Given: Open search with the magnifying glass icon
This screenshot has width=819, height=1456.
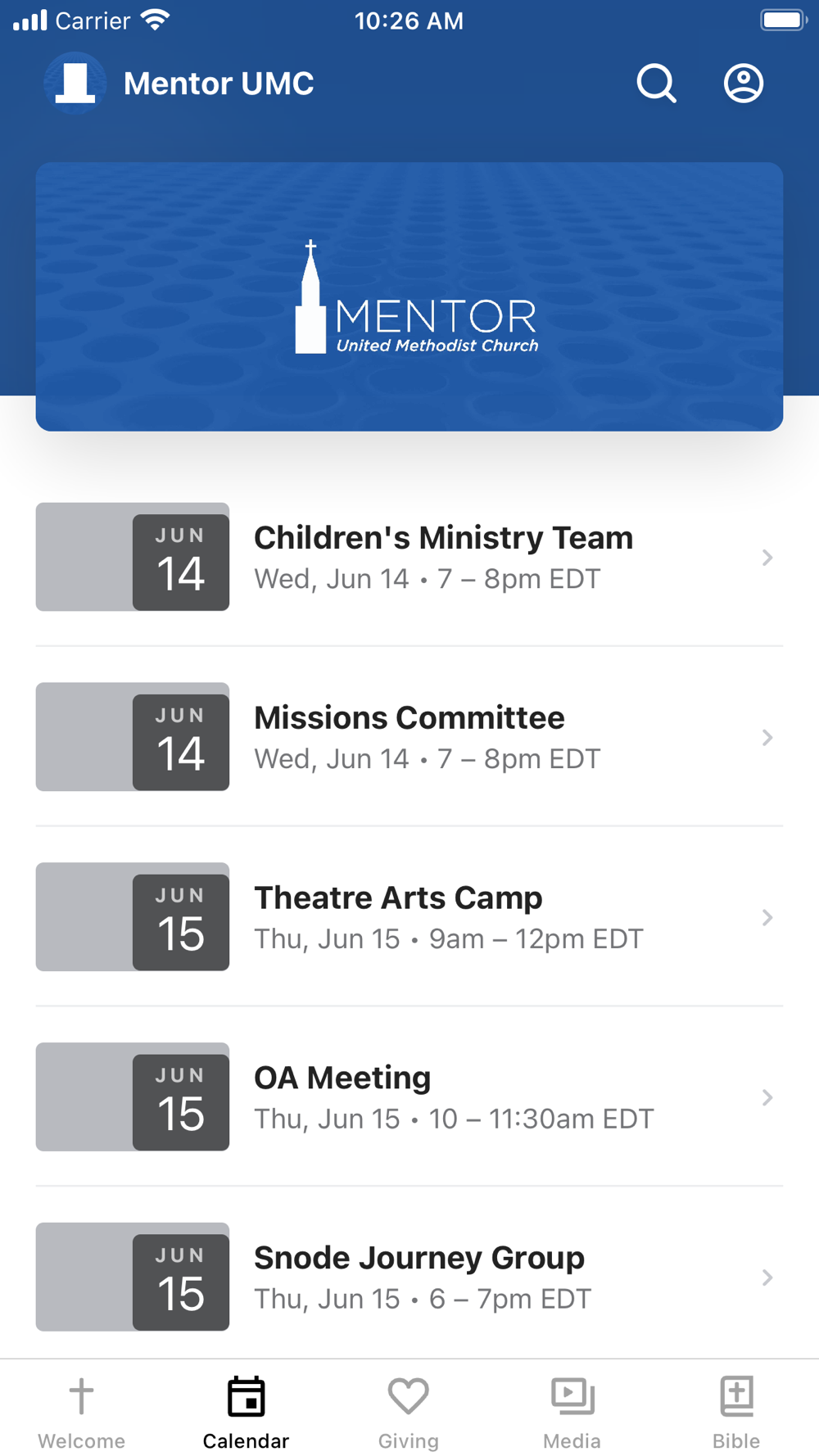Looking at the screenshot, I should pos(657,84).
